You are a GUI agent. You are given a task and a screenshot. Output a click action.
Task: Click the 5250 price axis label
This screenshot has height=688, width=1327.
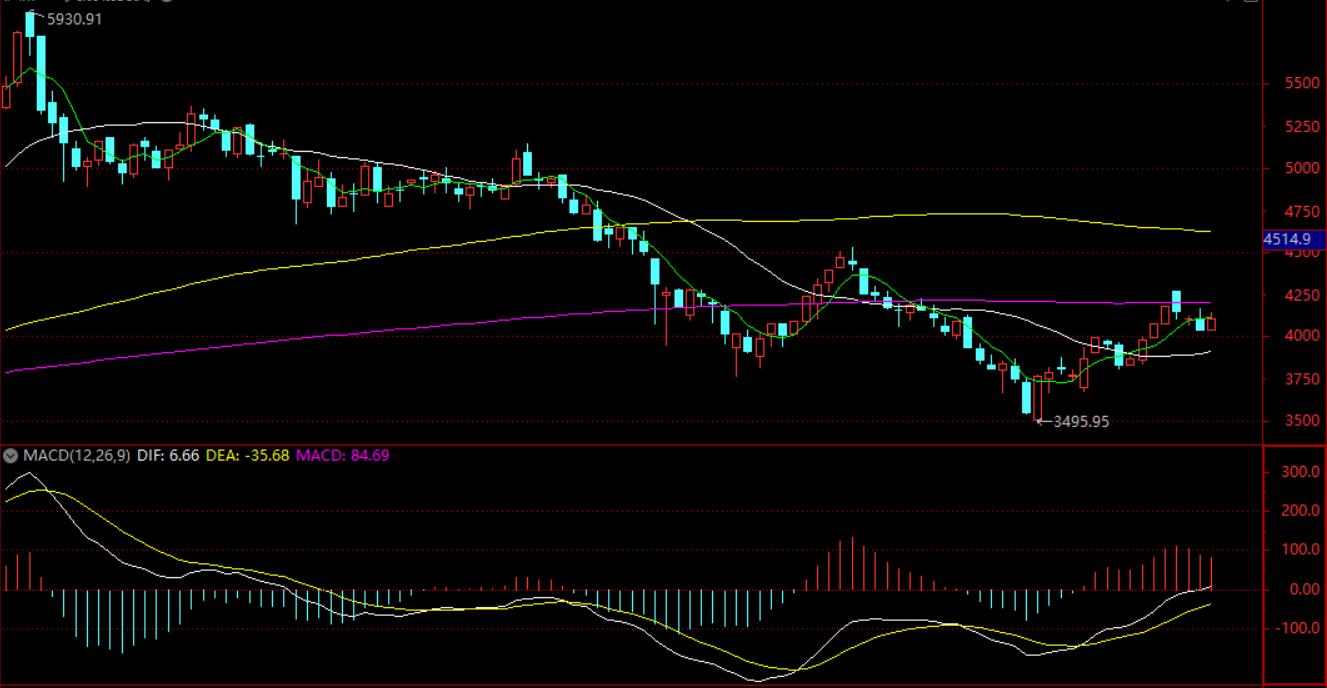[x=1301, y=126]
